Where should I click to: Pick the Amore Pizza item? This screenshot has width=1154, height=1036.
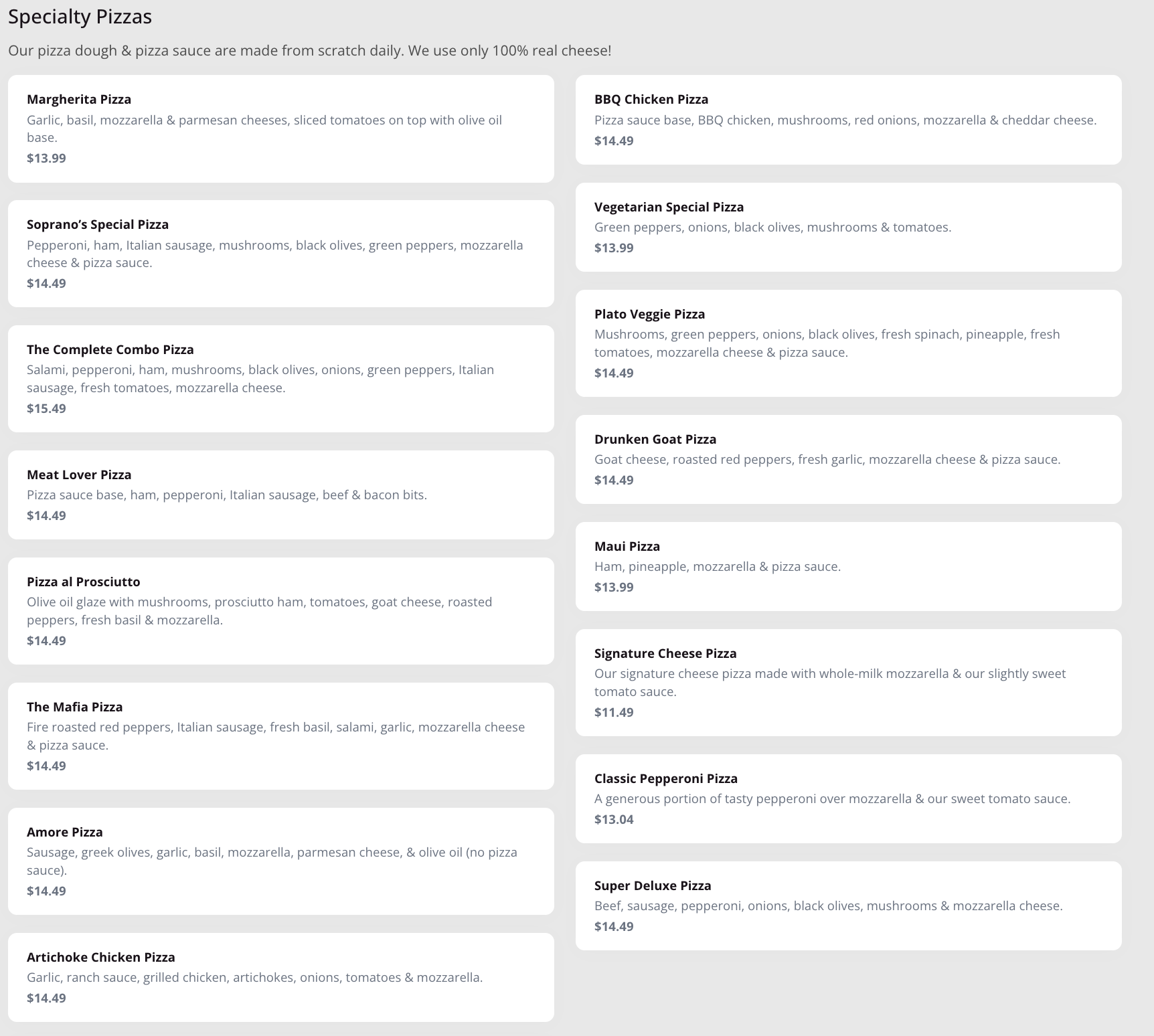(280, 861)
